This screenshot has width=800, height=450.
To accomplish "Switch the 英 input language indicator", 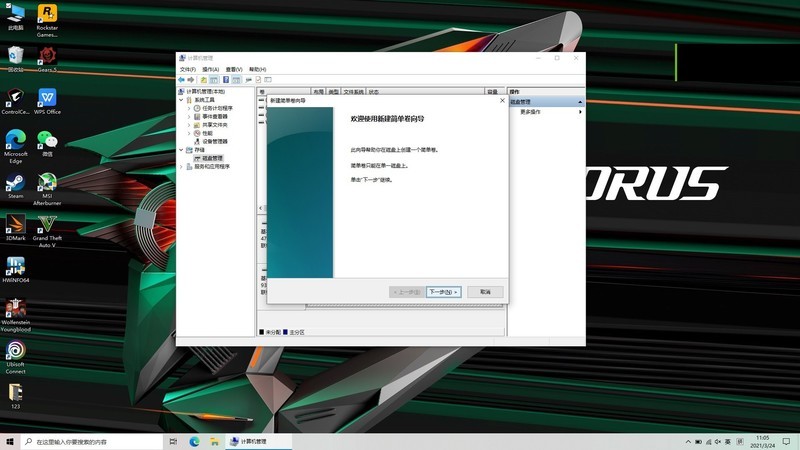I will point(727,442).
